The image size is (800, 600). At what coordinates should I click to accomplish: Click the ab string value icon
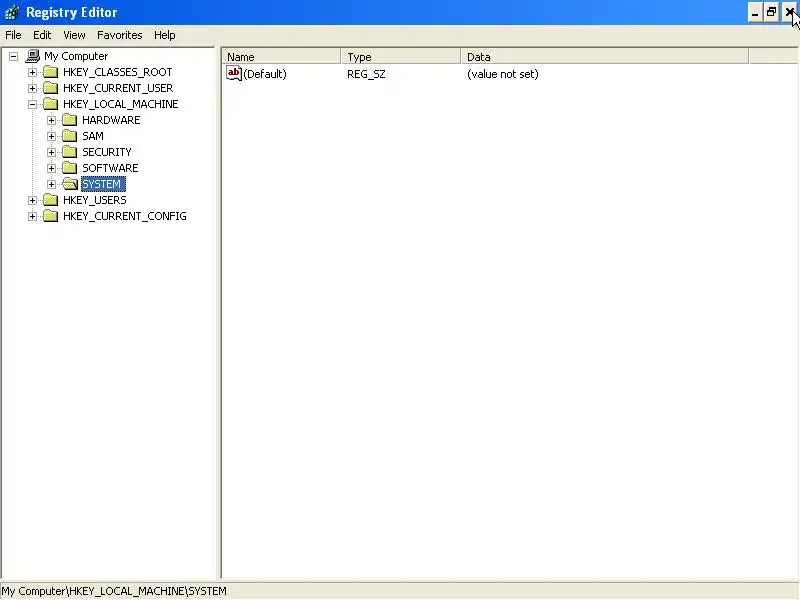point(234,73)
